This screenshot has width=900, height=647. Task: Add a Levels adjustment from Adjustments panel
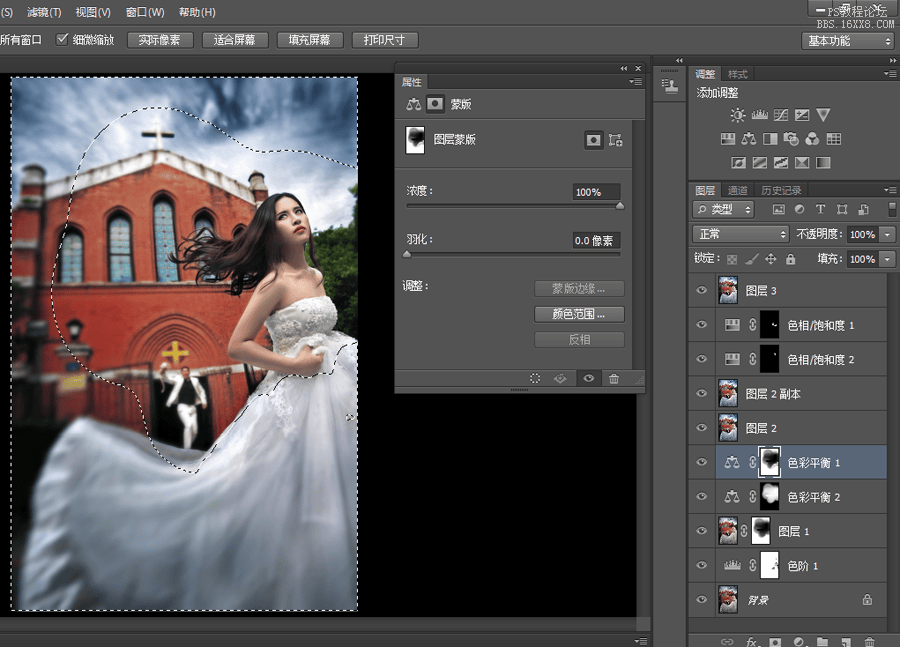pyautogui.click(x=759, y=115)
